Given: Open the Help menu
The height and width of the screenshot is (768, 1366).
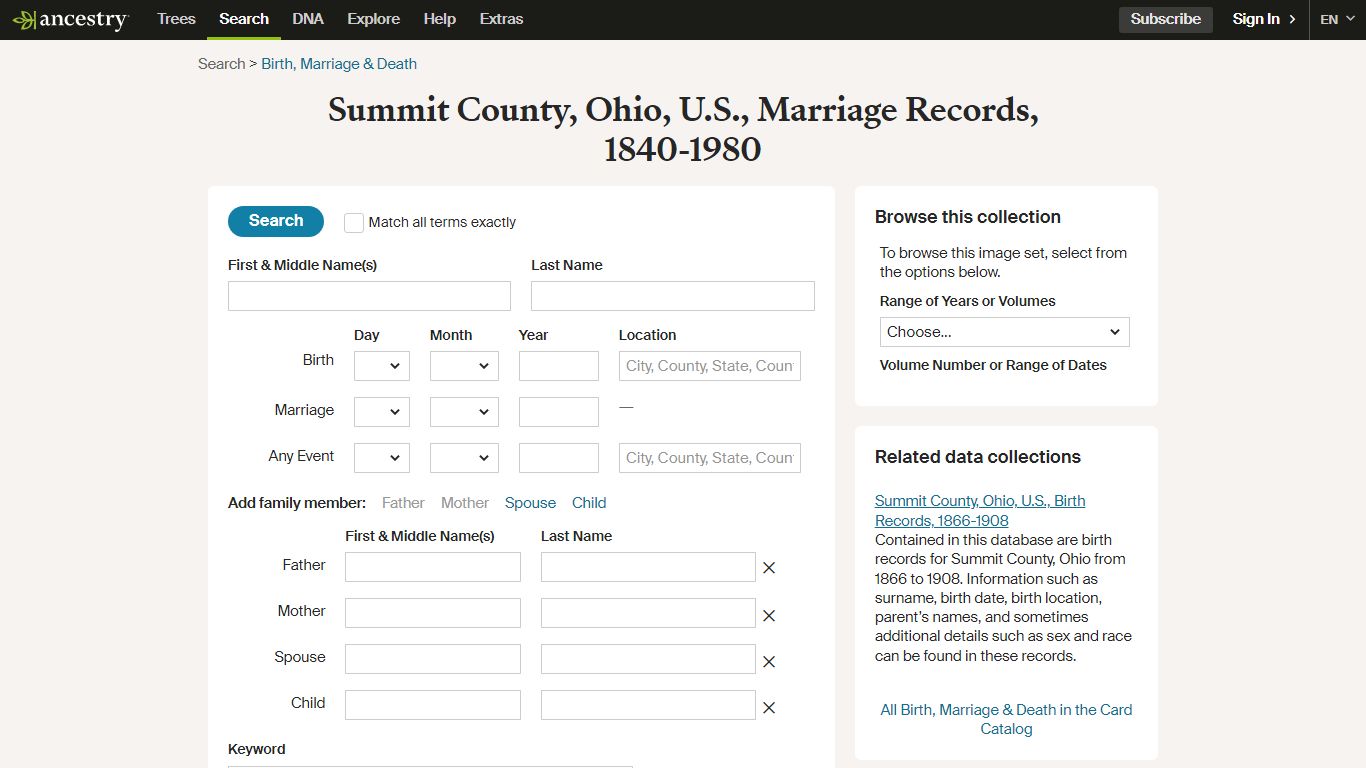Looking at the screenshot, I should [439, 19].
